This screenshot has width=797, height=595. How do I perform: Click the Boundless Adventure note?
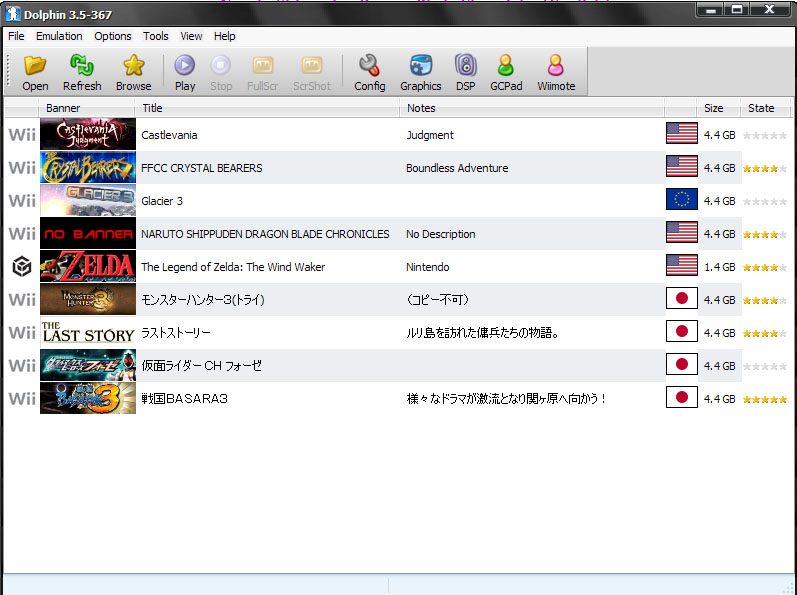pos(457,168)
